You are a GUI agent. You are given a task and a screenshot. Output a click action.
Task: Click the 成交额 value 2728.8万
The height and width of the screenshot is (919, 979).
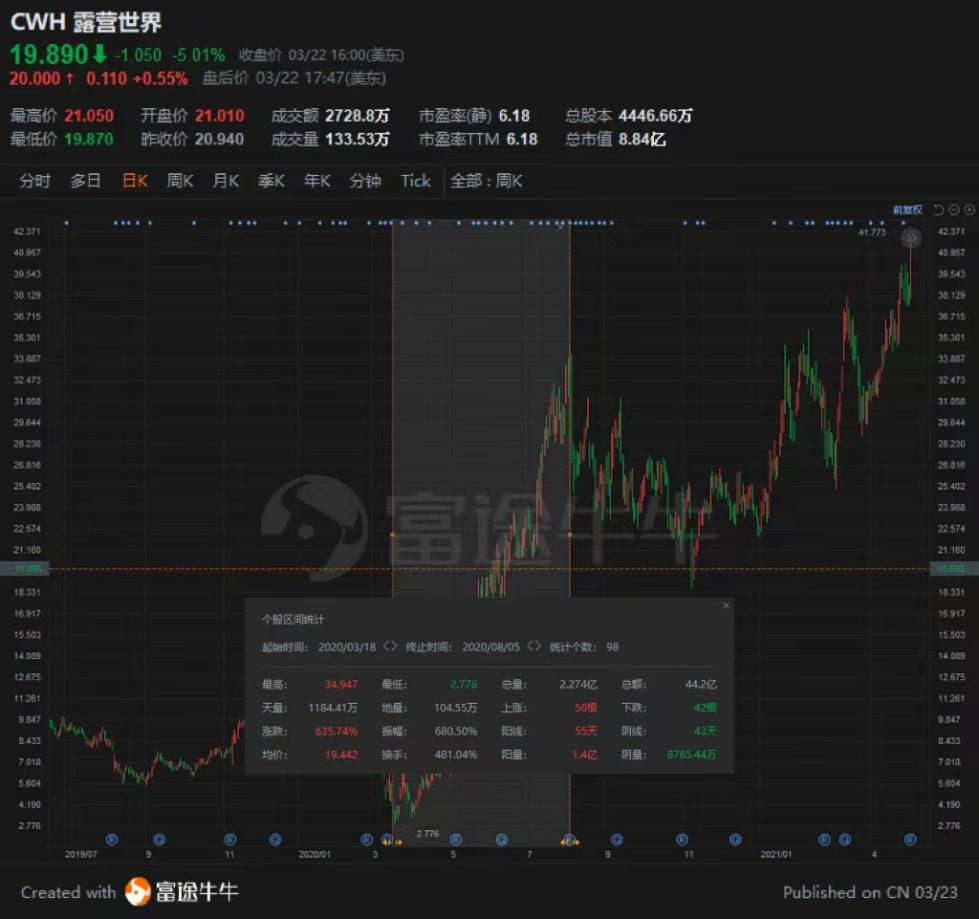pyautogui.click(x=357, y=115)
